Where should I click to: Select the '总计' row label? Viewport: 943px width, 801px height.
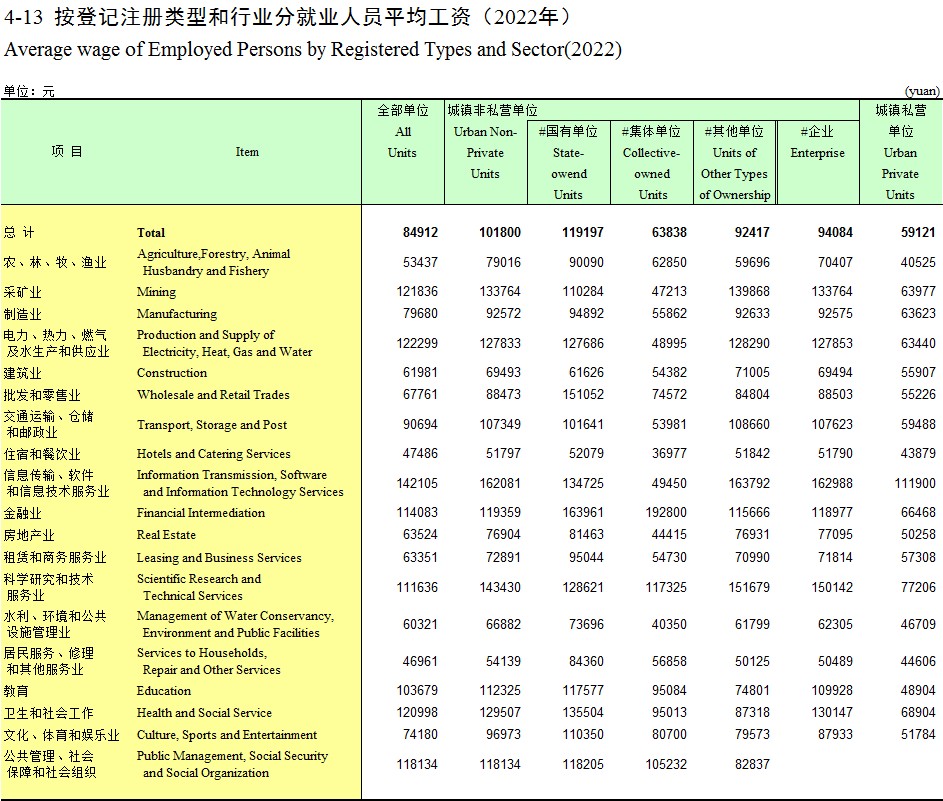[19, 232]
